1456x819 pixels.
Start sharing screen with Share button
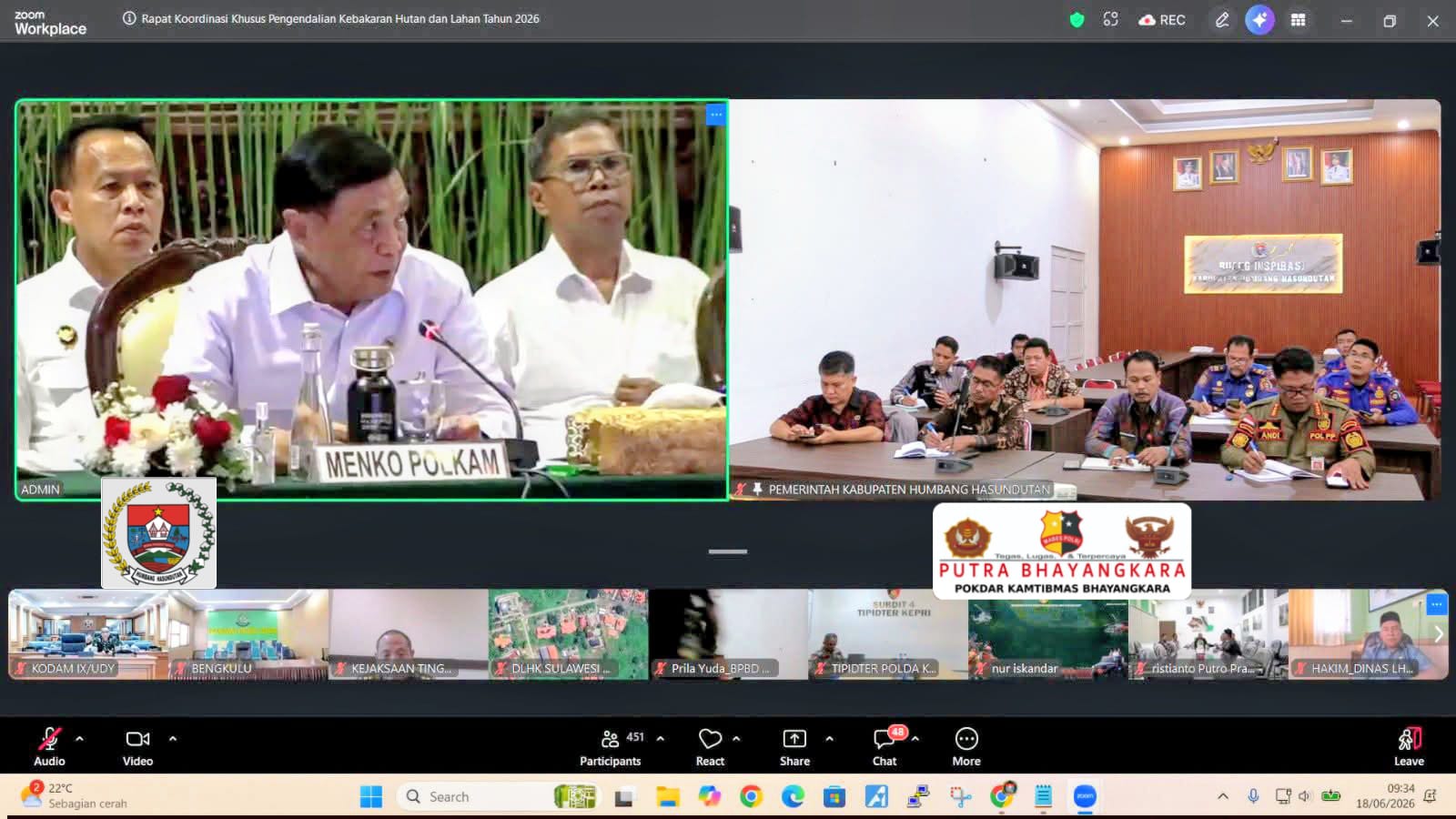(x=794, y=747)
